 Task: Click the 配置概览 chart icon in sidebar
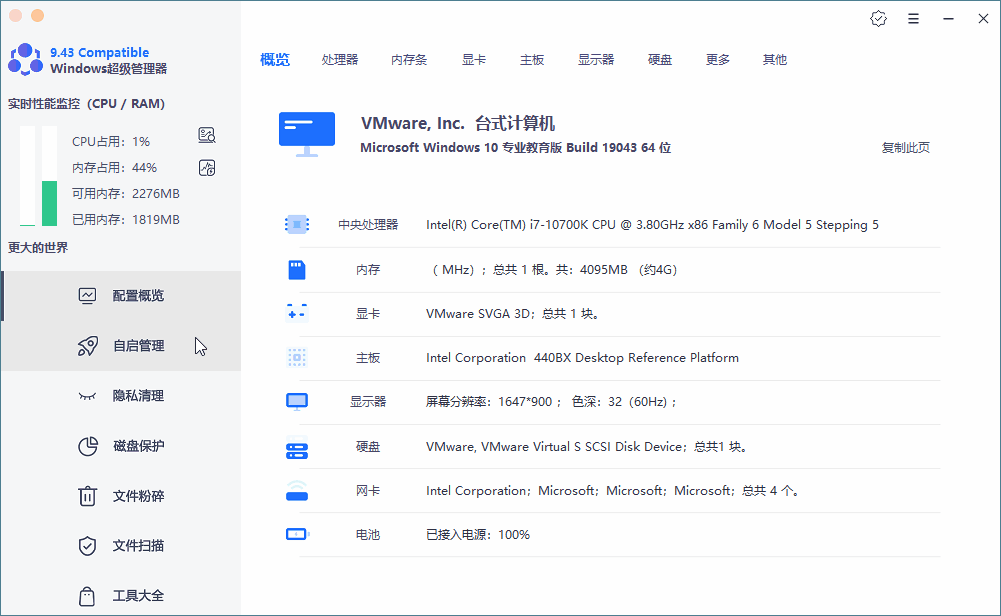point(88,295)
